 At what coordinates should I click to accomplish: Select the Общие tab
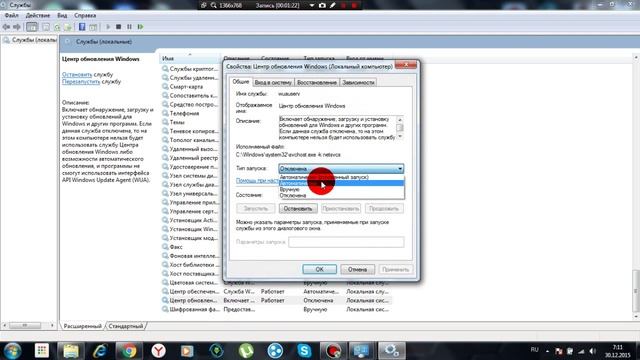(241, 82)
